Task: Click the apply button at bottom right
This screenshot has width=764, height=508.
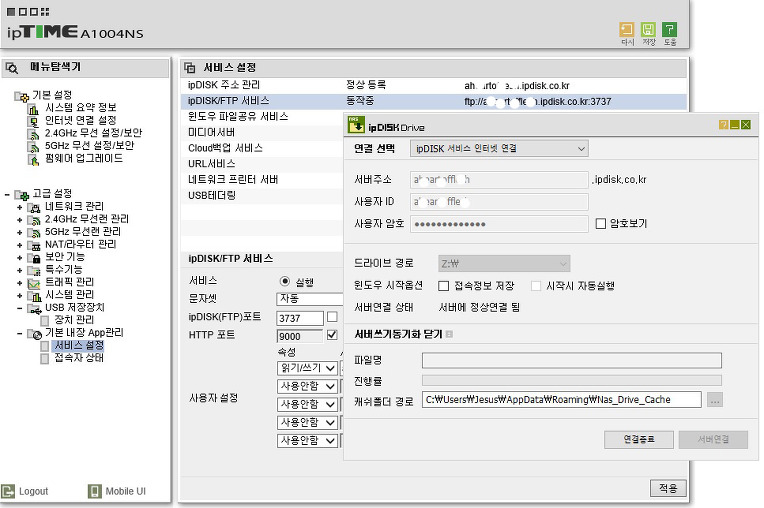Action: tap(668, 488)
